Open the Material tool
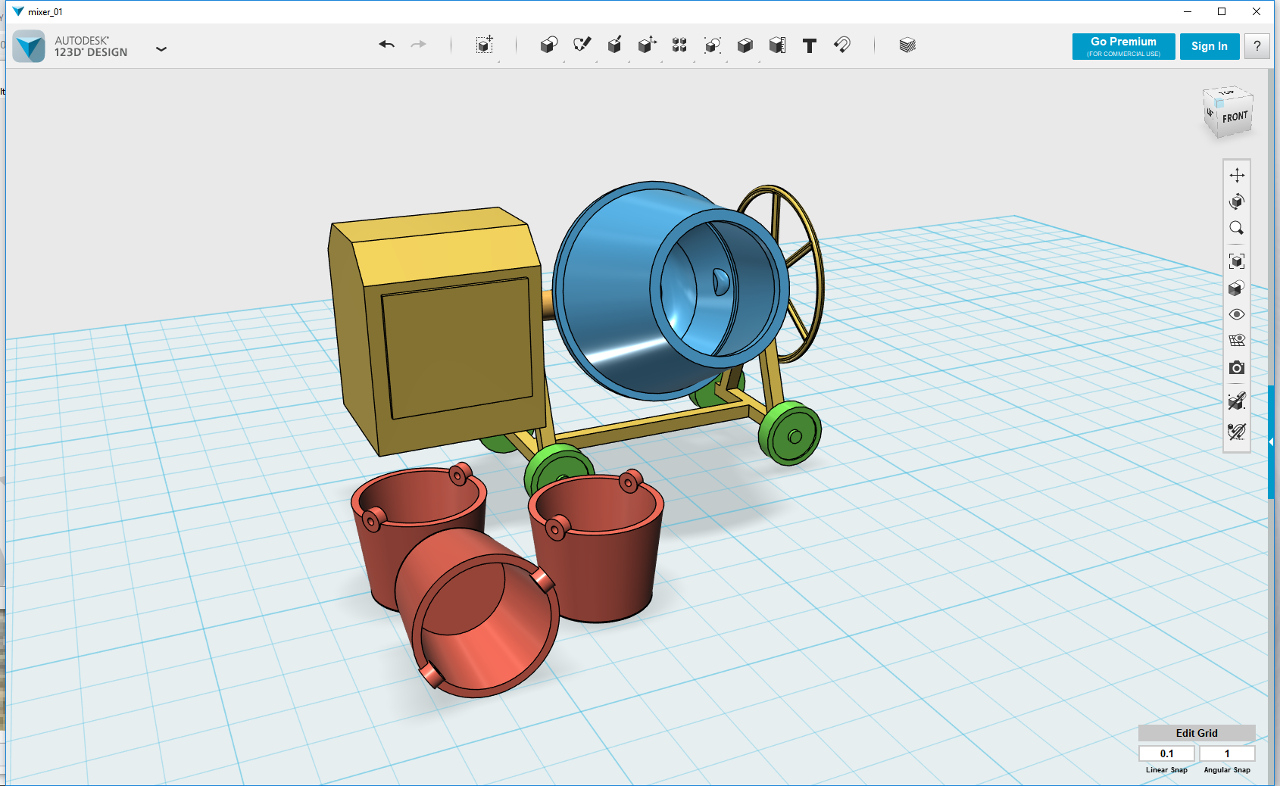 907,45
